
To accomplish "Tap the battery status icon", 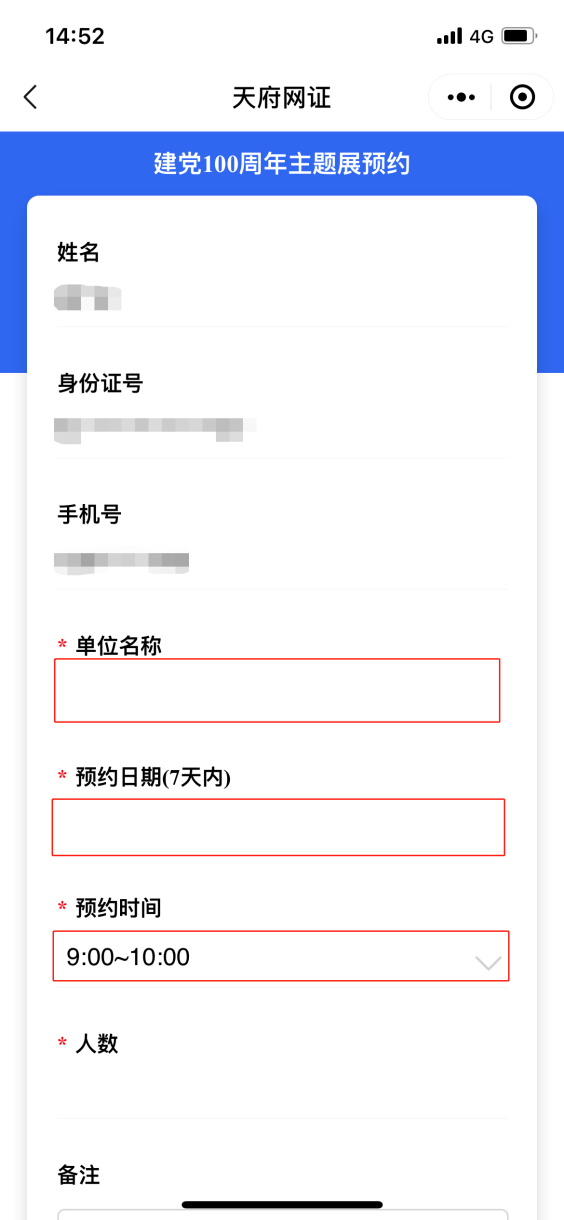I will (x=519, y=36).
